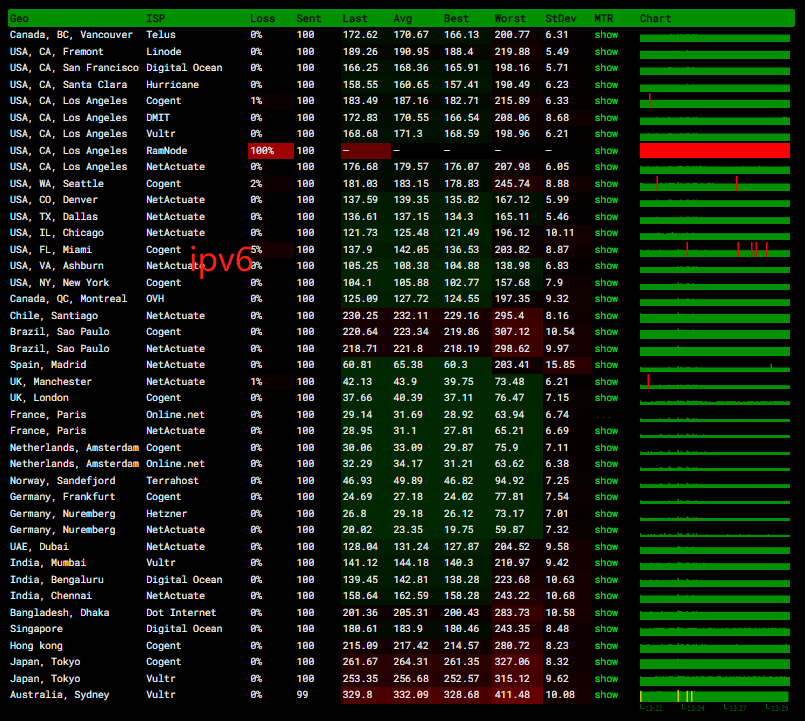Select 'Bangladesh, Dhaka' geo cell
The image size is (805, 721).
click(x=60, y=613)
